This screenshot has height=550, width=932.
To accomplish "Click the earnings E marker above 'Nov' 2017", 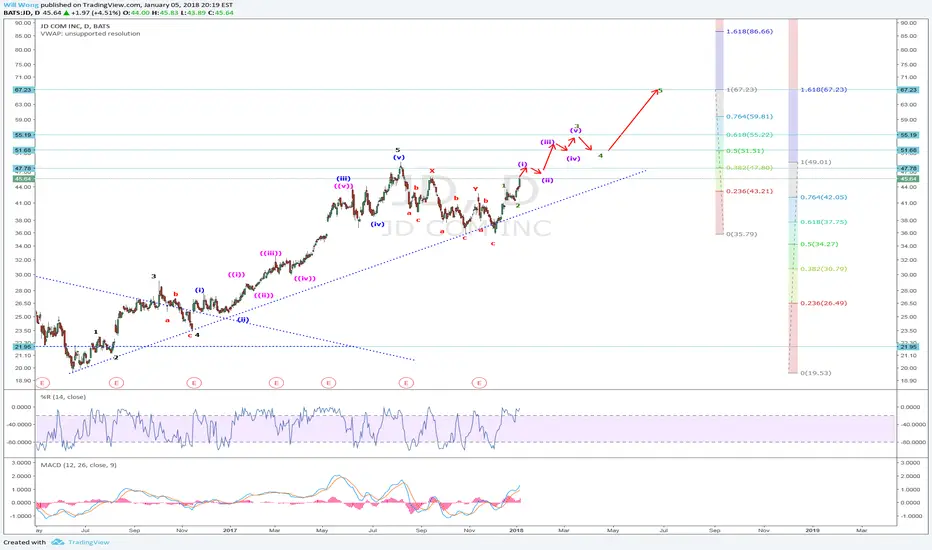I will (x=479, y=383).
